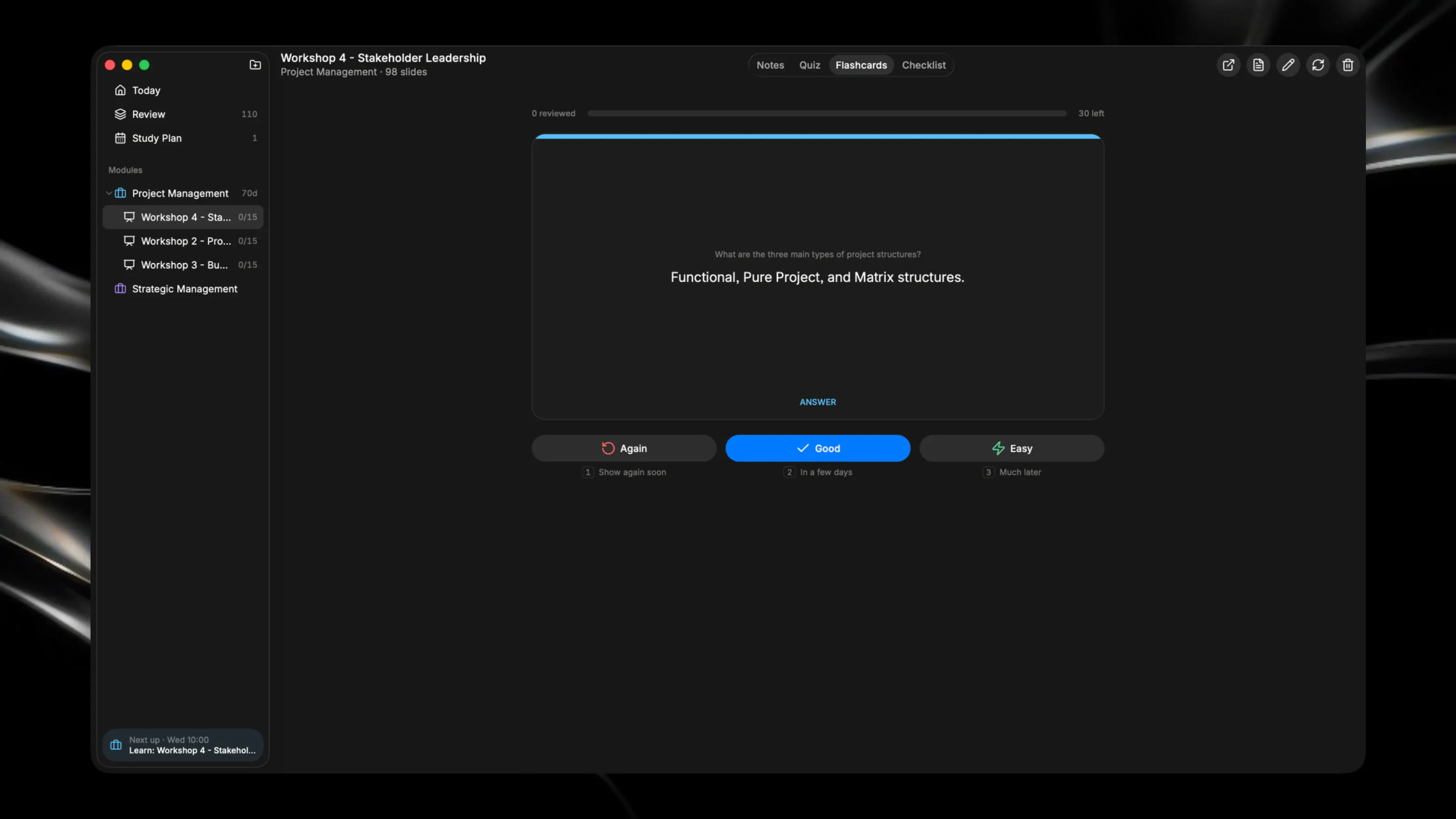Screen dimensions: 1456x819
Task: Click the blue ANSWER label
Action: [x=817, y=402]
